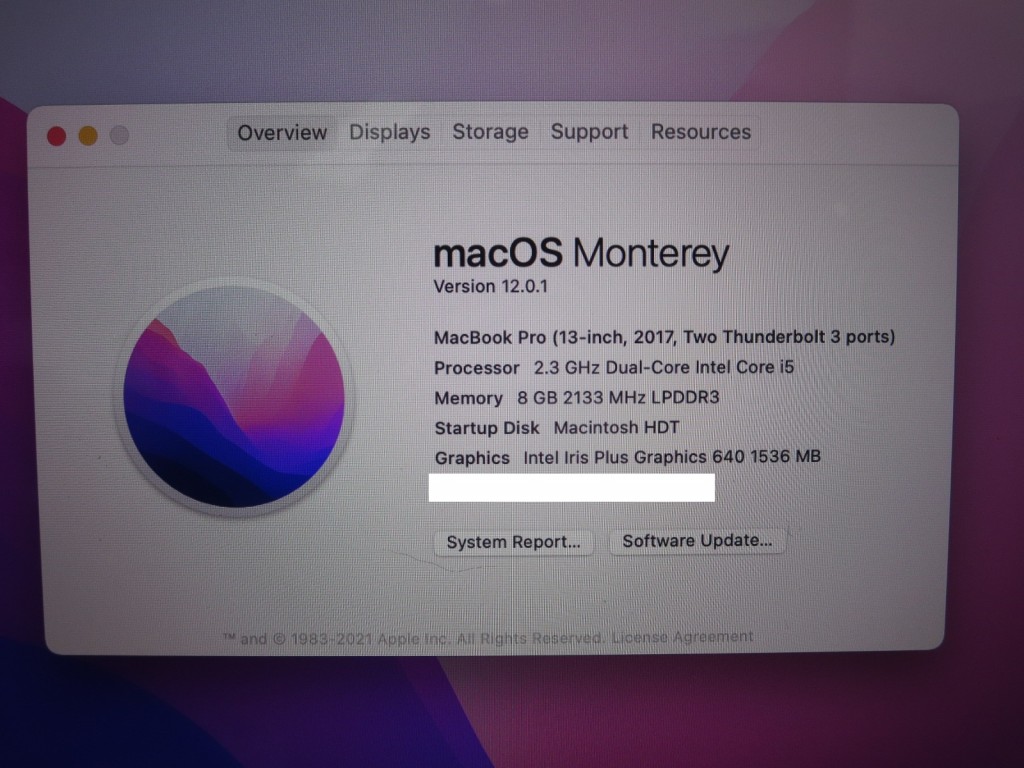Switch to the Overview tab
Image resolution: width=1024 pixels, height=768 pixels.
[282, 133]
